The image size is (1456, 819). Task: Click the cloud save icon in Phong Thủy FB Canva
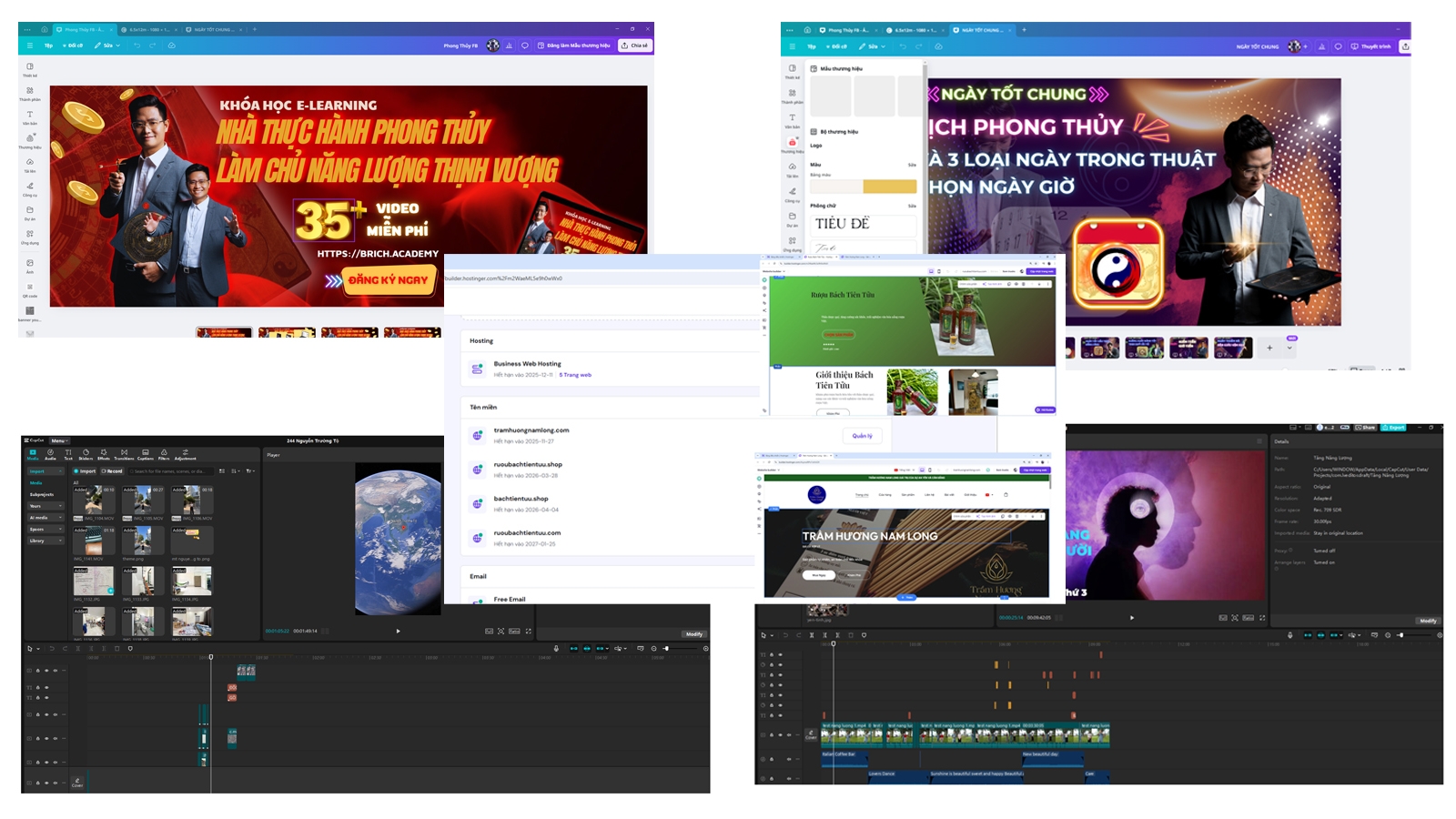[171, 45]
